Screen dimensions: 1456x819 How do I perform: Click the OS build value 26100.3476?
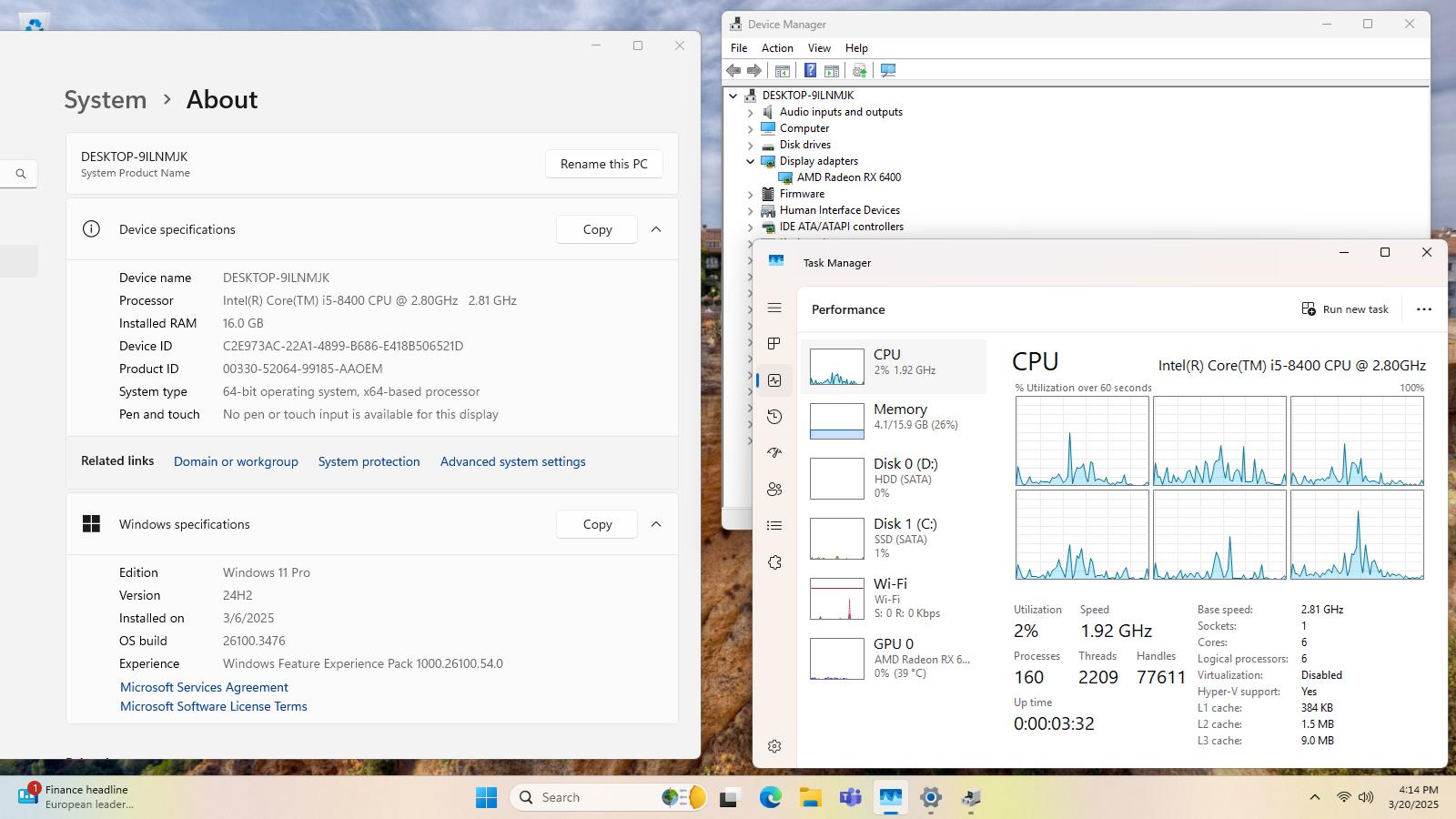[254, 641]
